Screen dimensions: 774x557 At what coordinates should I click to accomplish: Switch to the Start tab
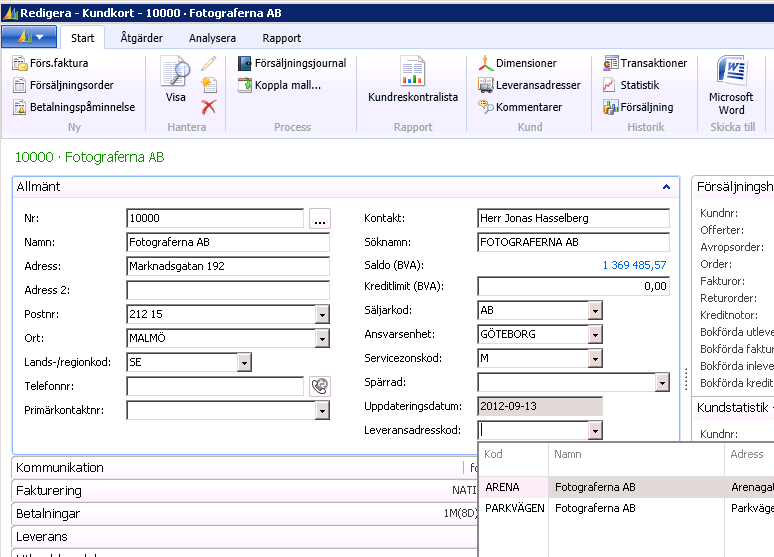(x=82, y=38)
